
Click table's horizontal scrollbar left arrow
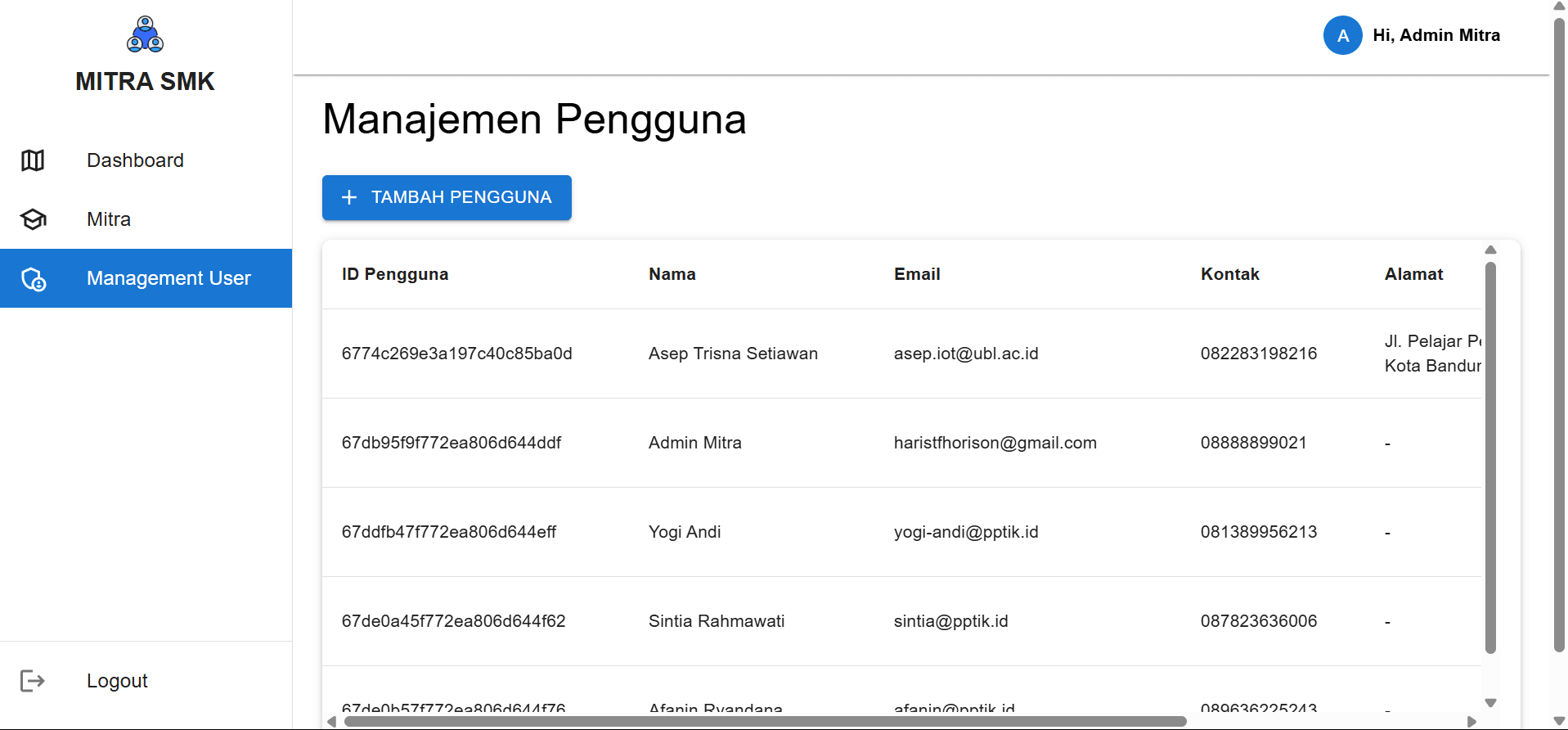coord(331,721)
